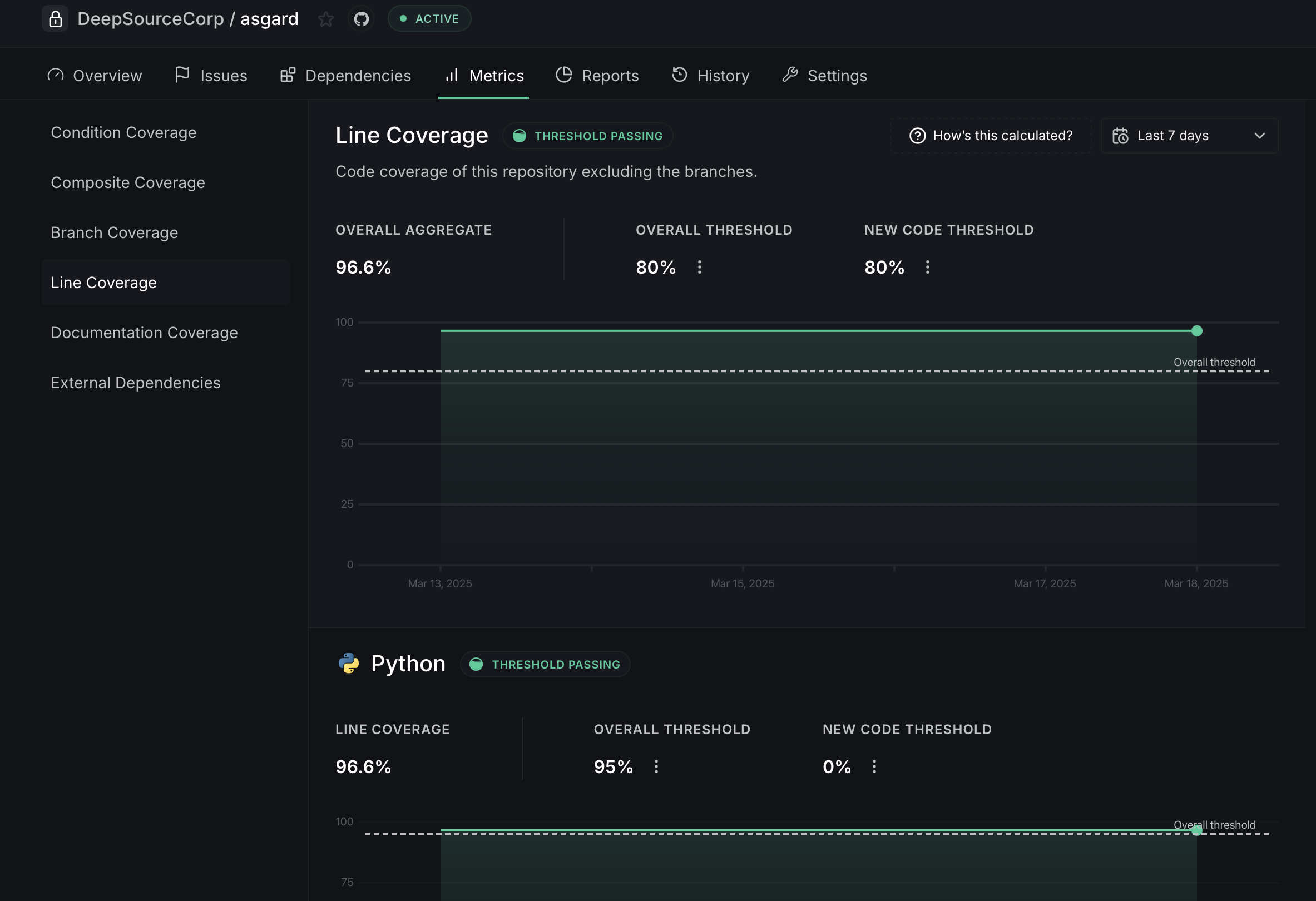
Task: Click the ACTIVE status badge
Action: coord(429,19)
